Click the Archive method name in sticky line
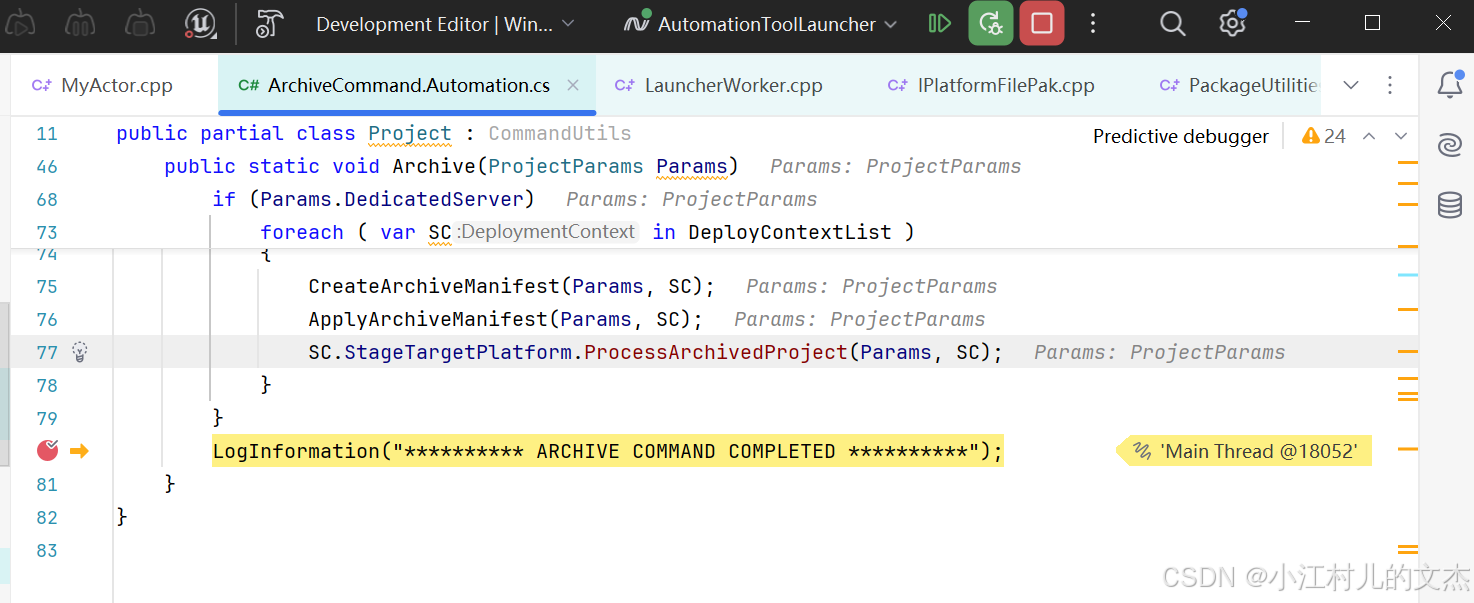1474x603 pixels. tap(434, 167)
